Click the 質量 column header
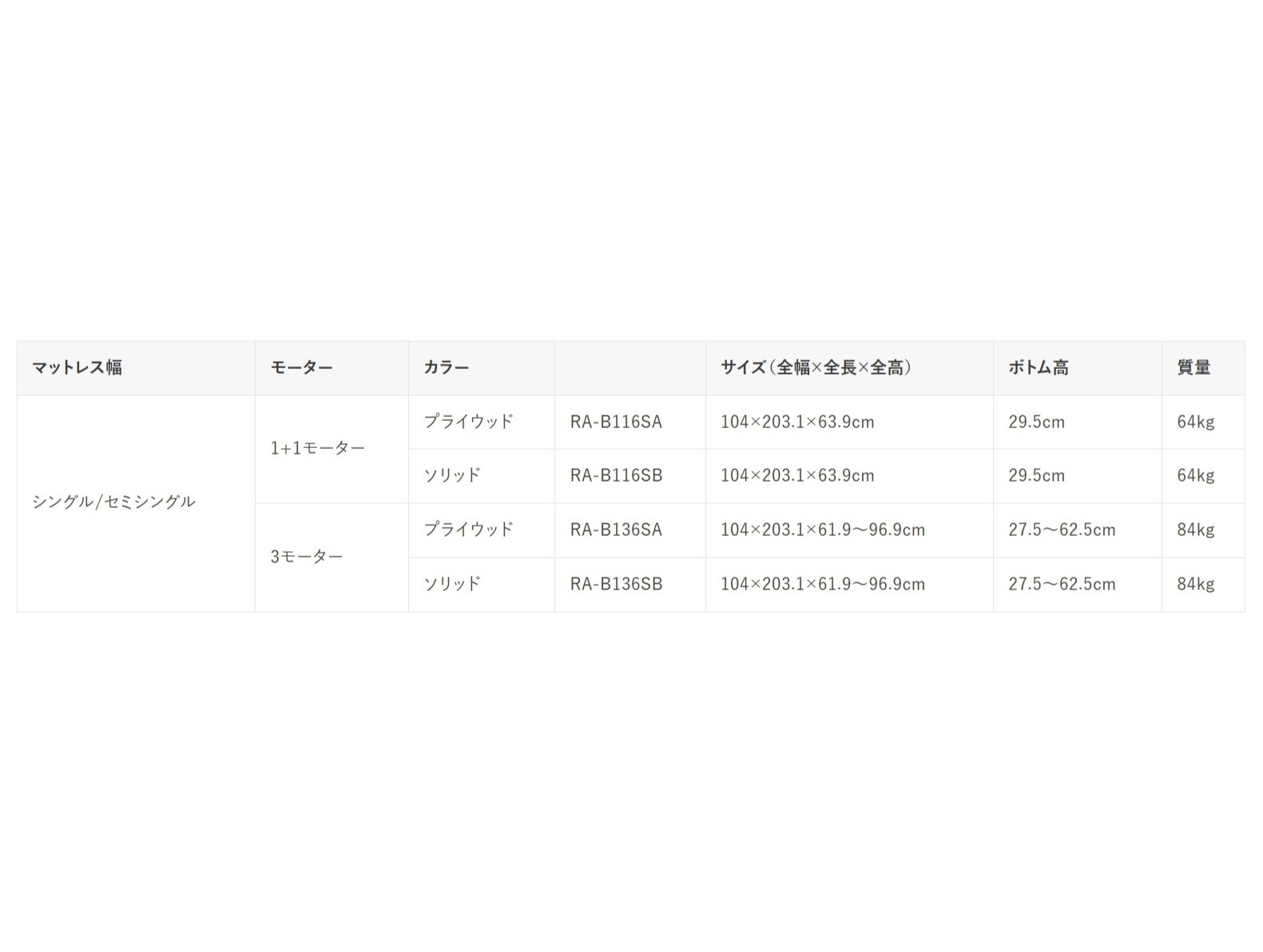This screenshot has height=952, width=1263. pos(1193,367)
